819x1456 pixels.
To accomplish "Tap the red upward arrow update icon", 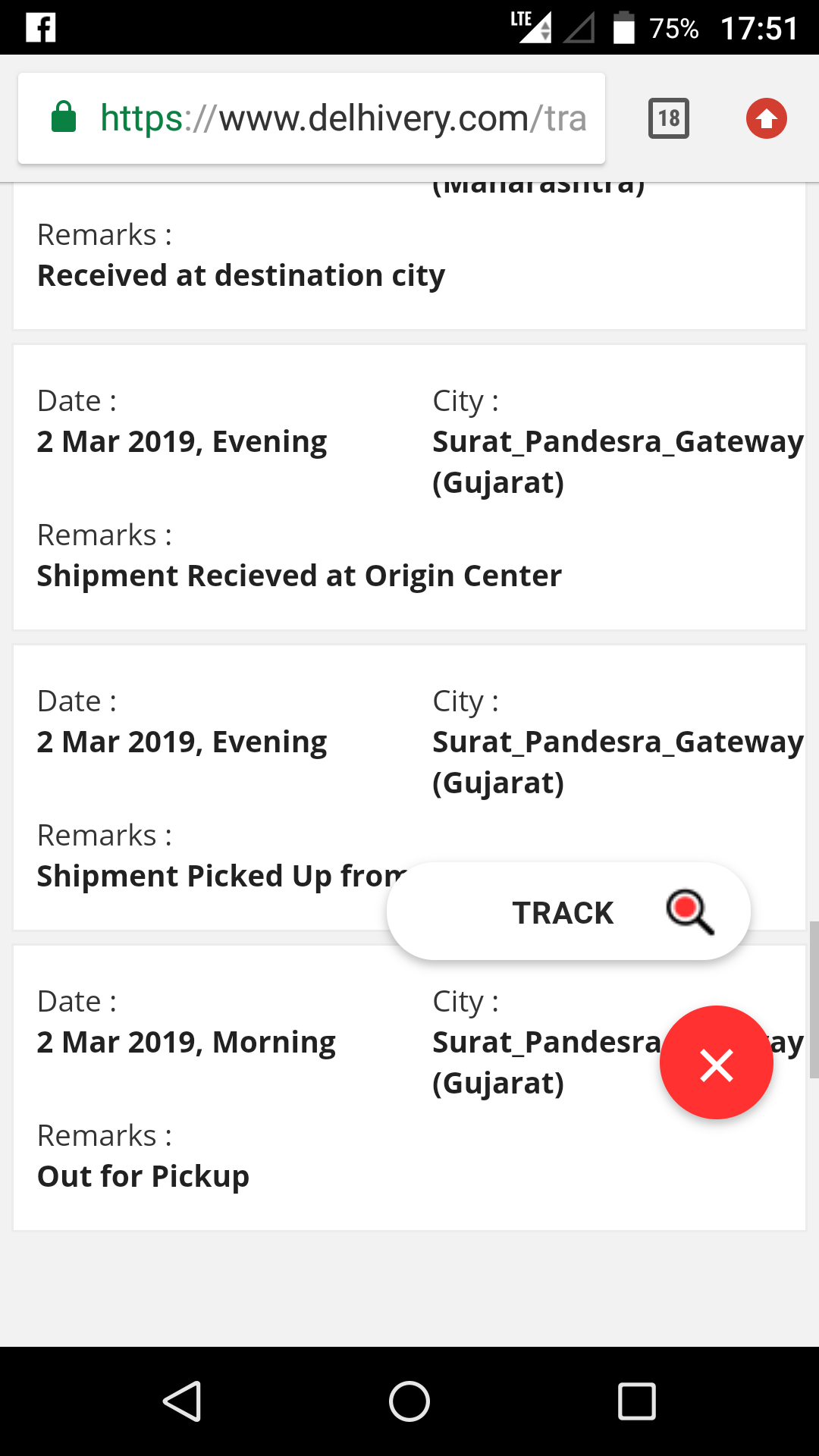I will tap(766, 118).
